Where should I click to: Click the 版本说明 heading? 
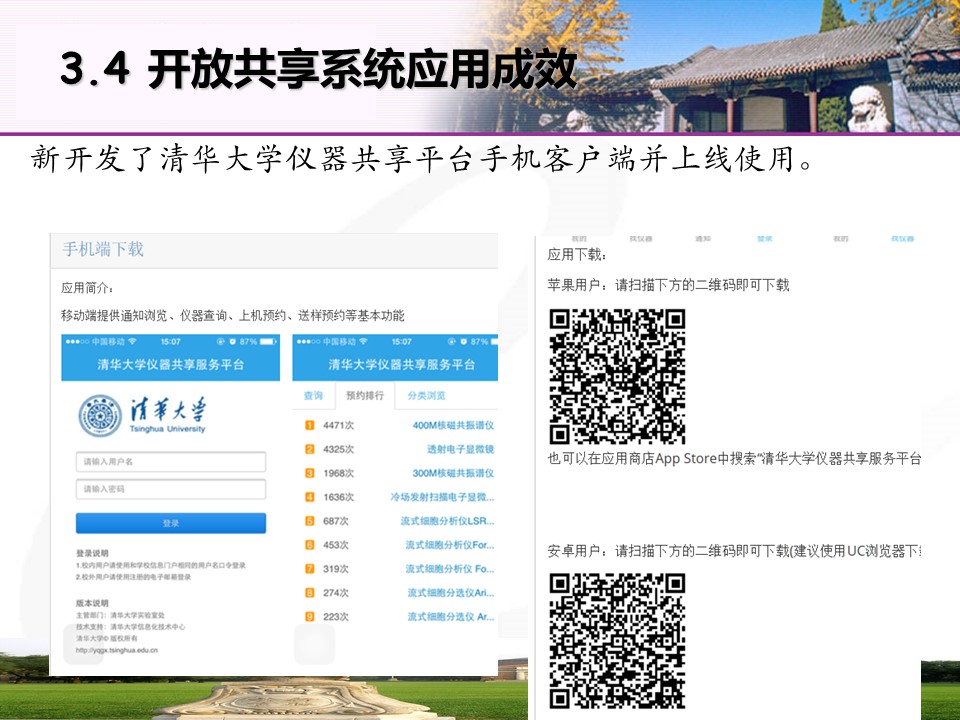pyautogui.click(x=92, y=603)
